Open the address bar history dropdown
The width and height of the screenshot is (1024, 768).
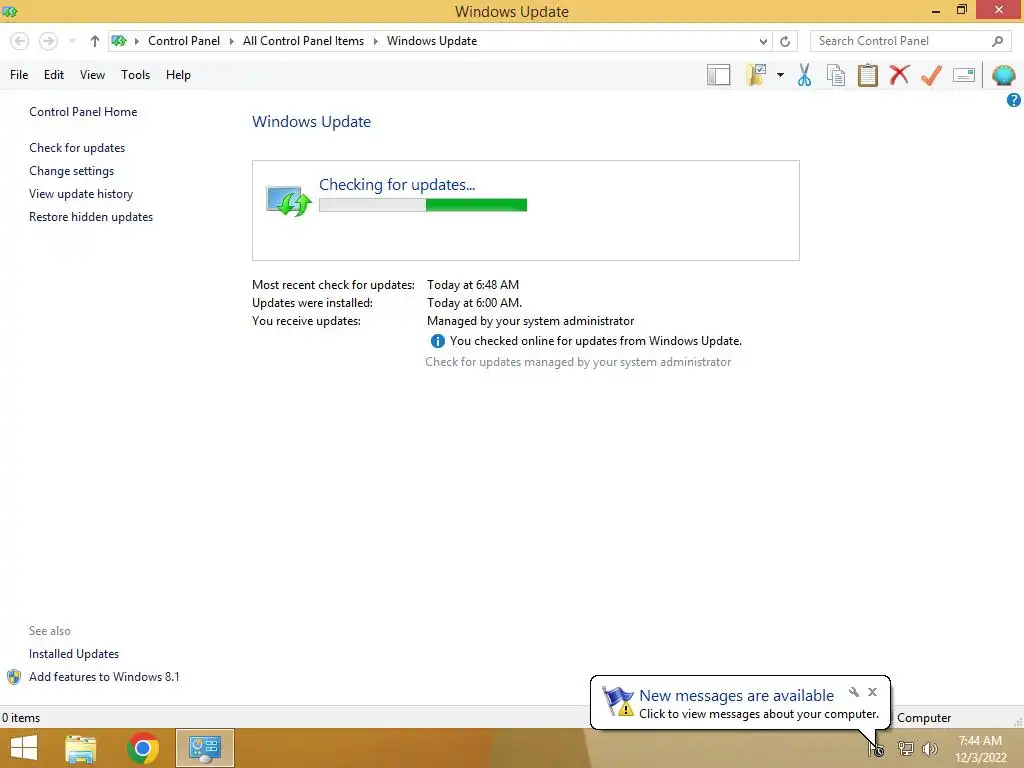tap(763, 41)
